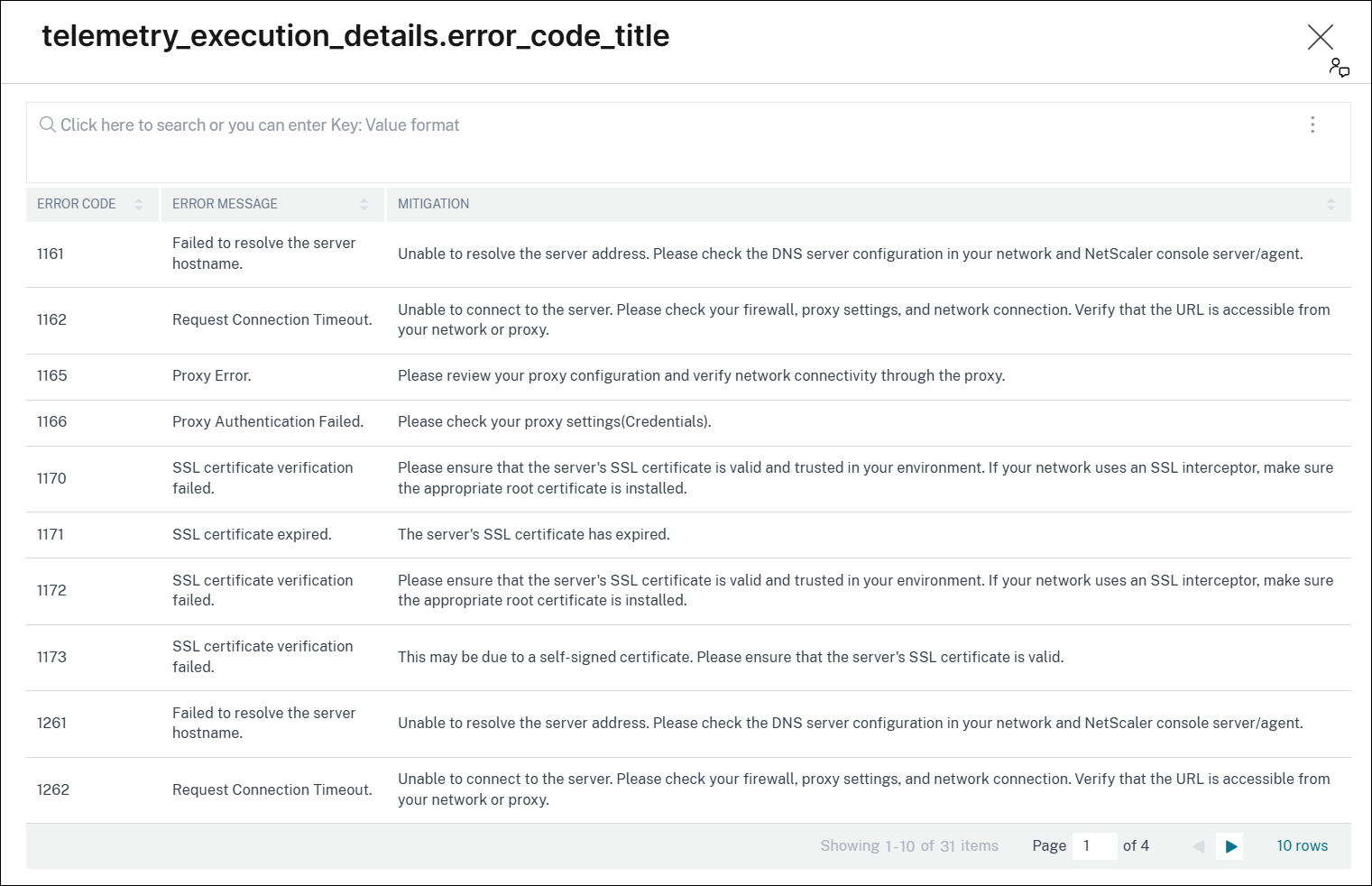
Task: Select error code 1262 row
Action: (x=53, y=790)
